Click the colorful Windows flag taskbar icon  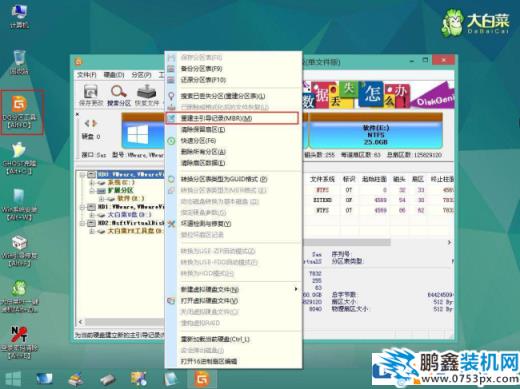click(x=139, y=379)
